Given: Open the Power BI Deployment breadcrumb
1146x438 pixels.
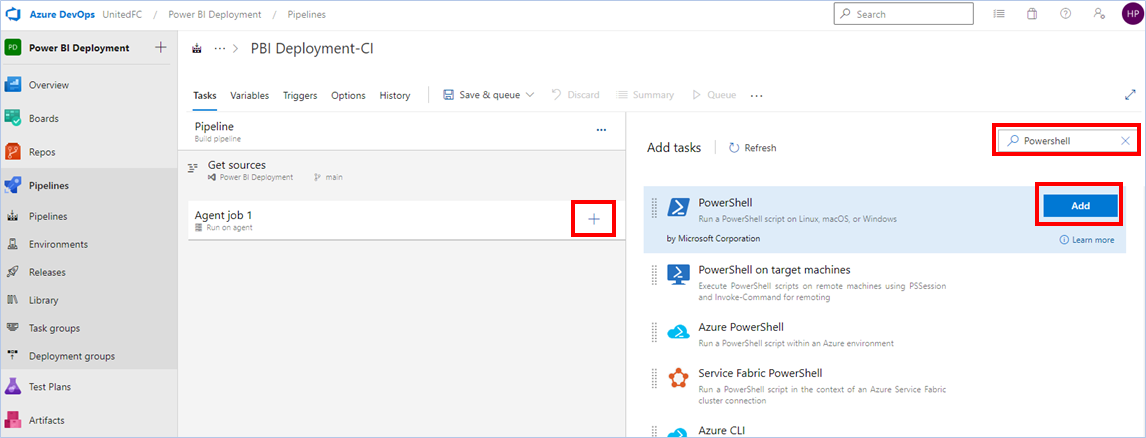Looking at the screenshot, I should coord(215,14).
